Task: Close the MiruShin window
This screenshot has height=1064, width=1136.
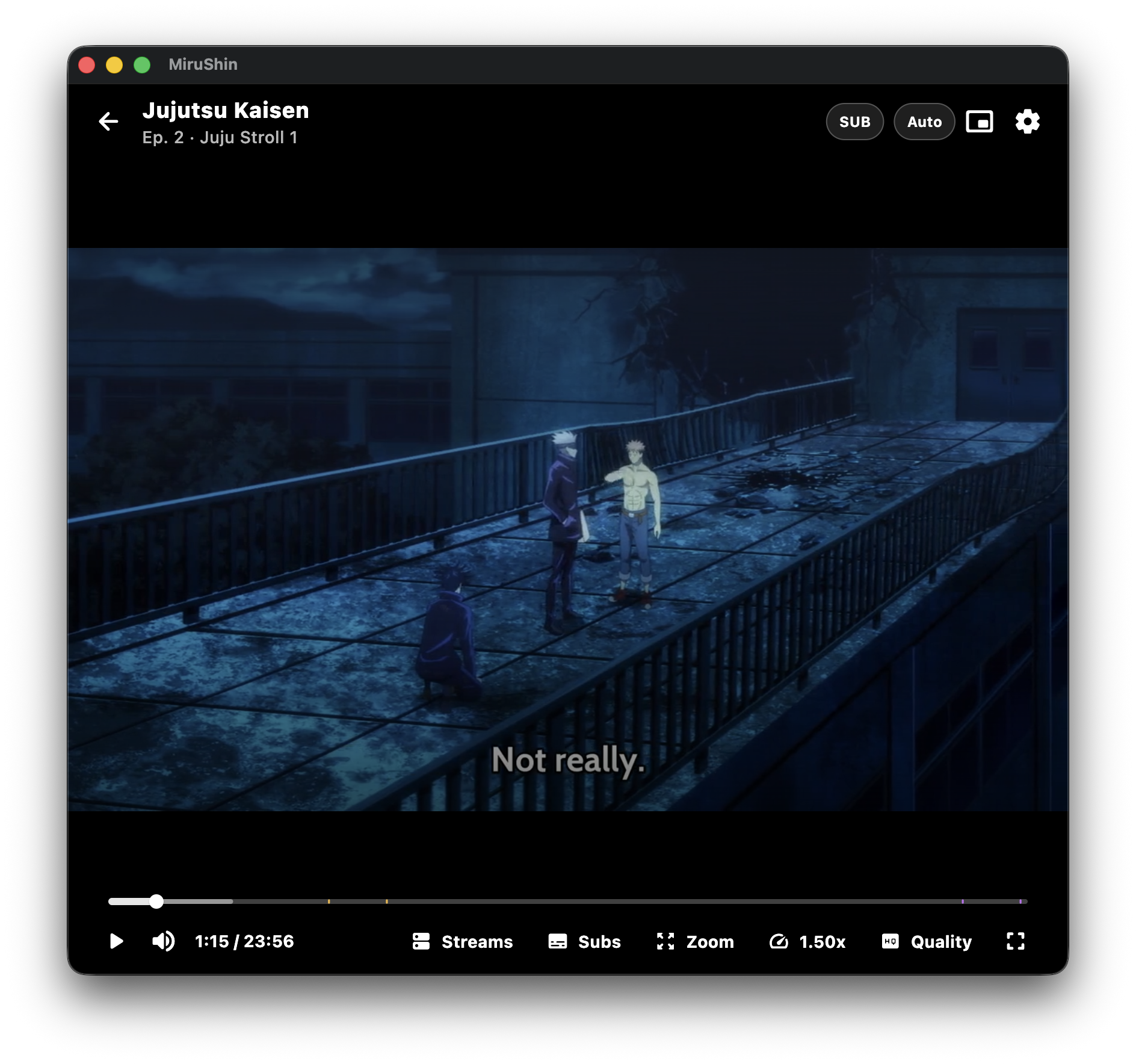Action: click(87, 64)
